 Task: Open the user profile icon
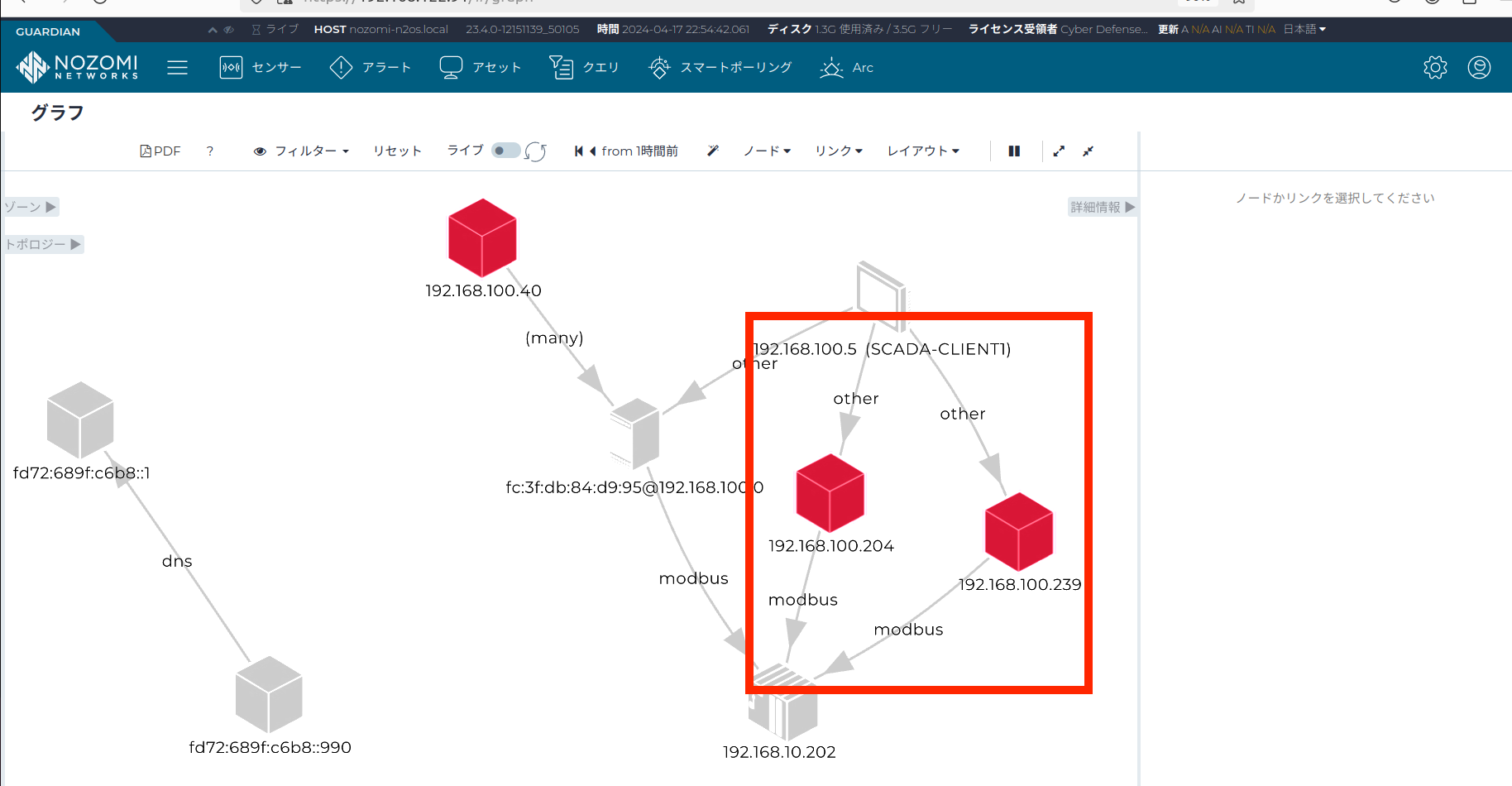click(x=1479, y=68)
